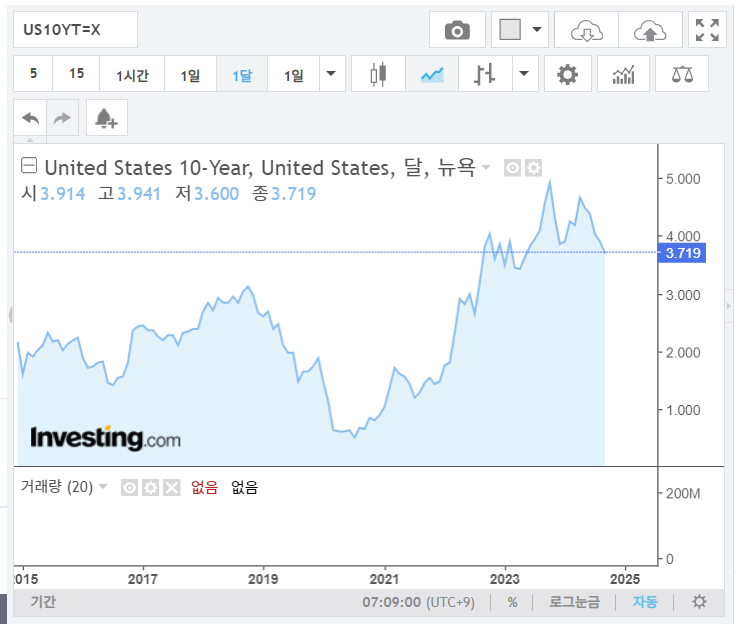
Task: Toggle fullscreen mode with arrows icon
Action: 707,30
